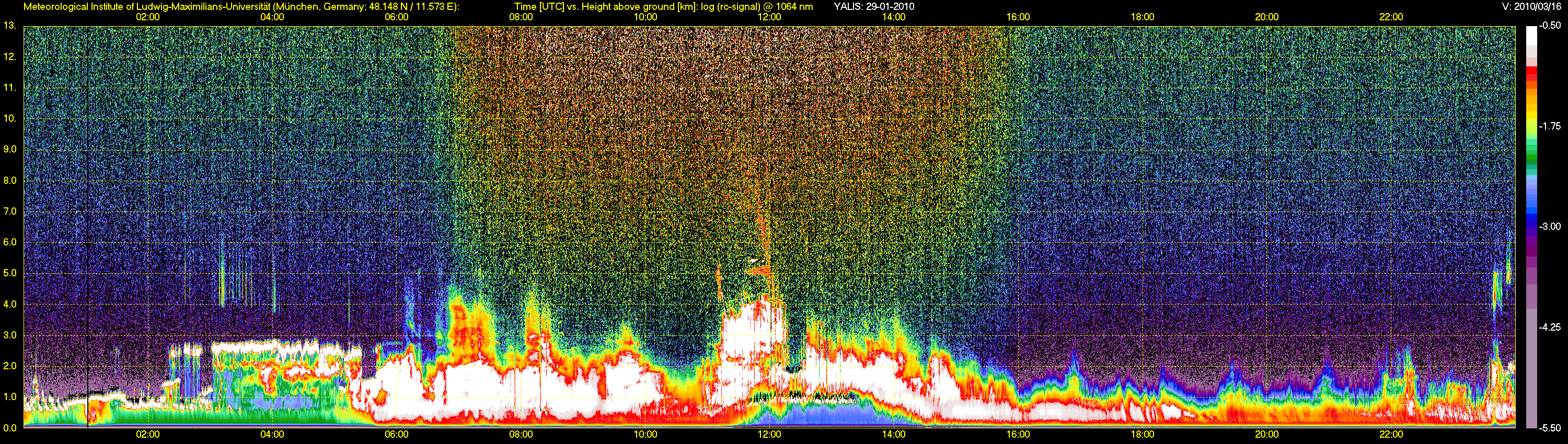Image resolution: width=1568 pixels, height=444 pixels.
Task: Click the 18:00 label on the upper time axis
Action: pos(1143,17)
